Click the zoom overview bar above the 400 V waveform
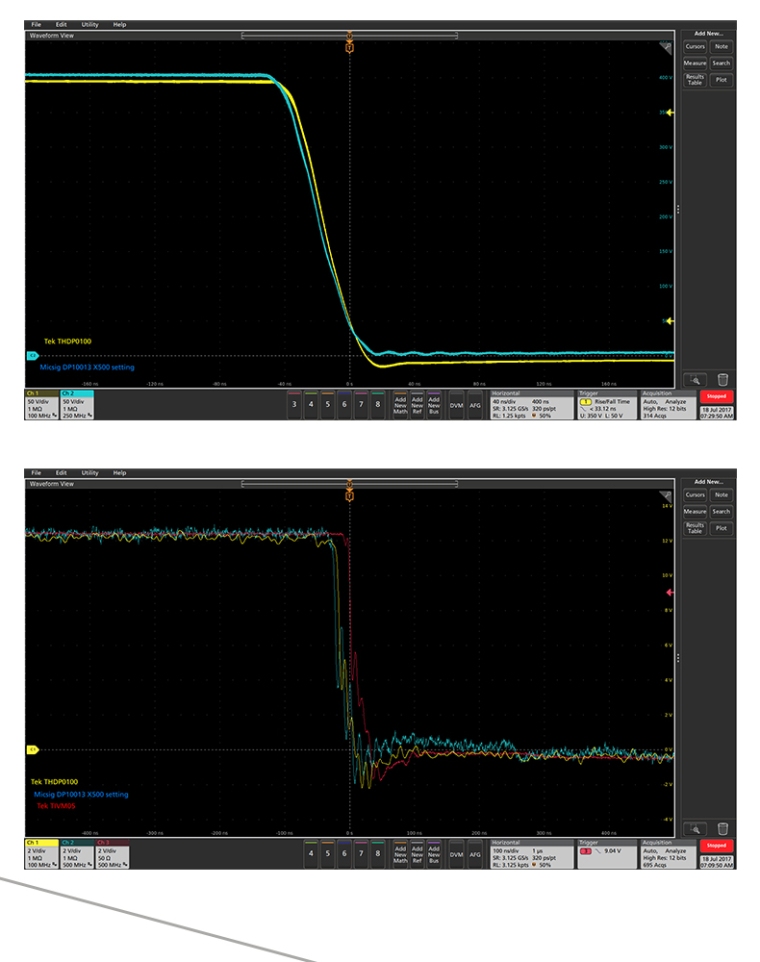 349,36
